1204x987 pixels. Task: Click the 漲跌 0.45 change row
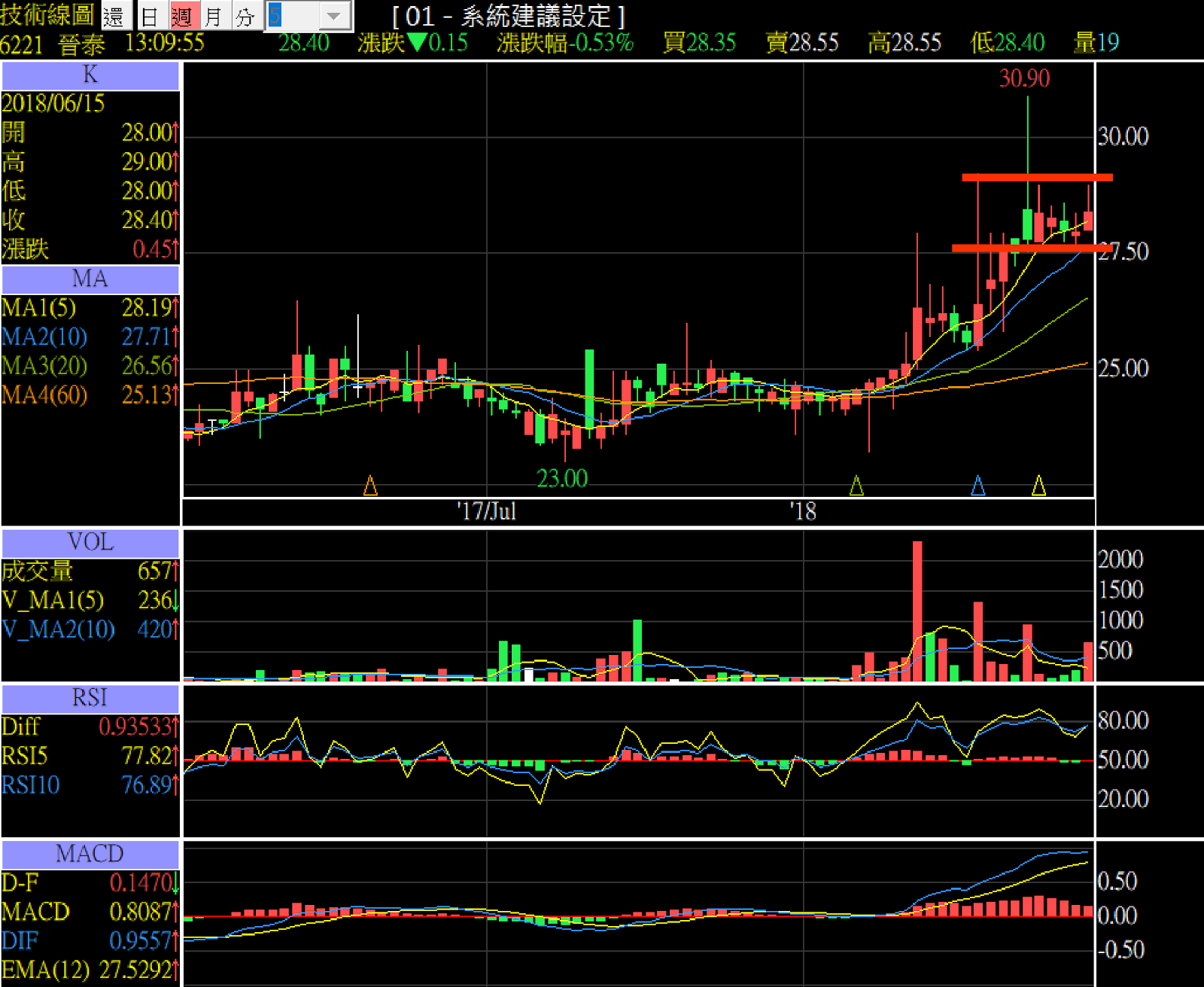pyautogui.click(x=90, y=250)
